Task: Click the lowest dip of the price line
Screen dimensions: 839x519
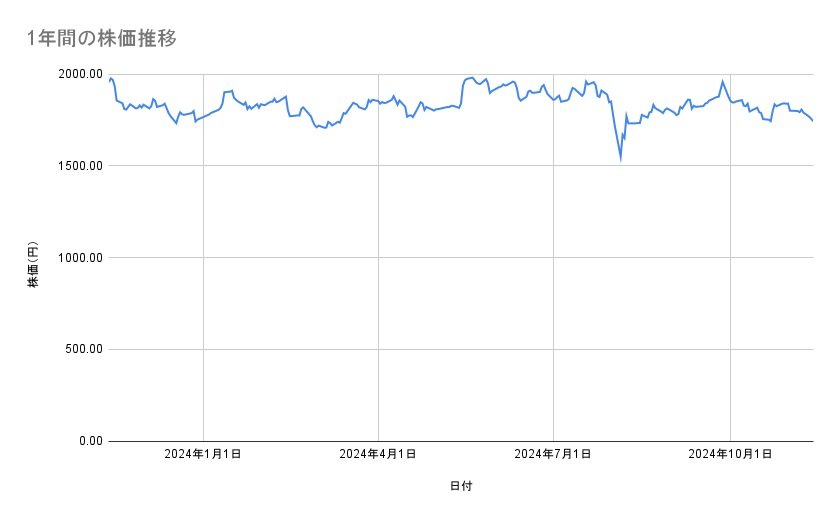Action: tap(621, 158)
